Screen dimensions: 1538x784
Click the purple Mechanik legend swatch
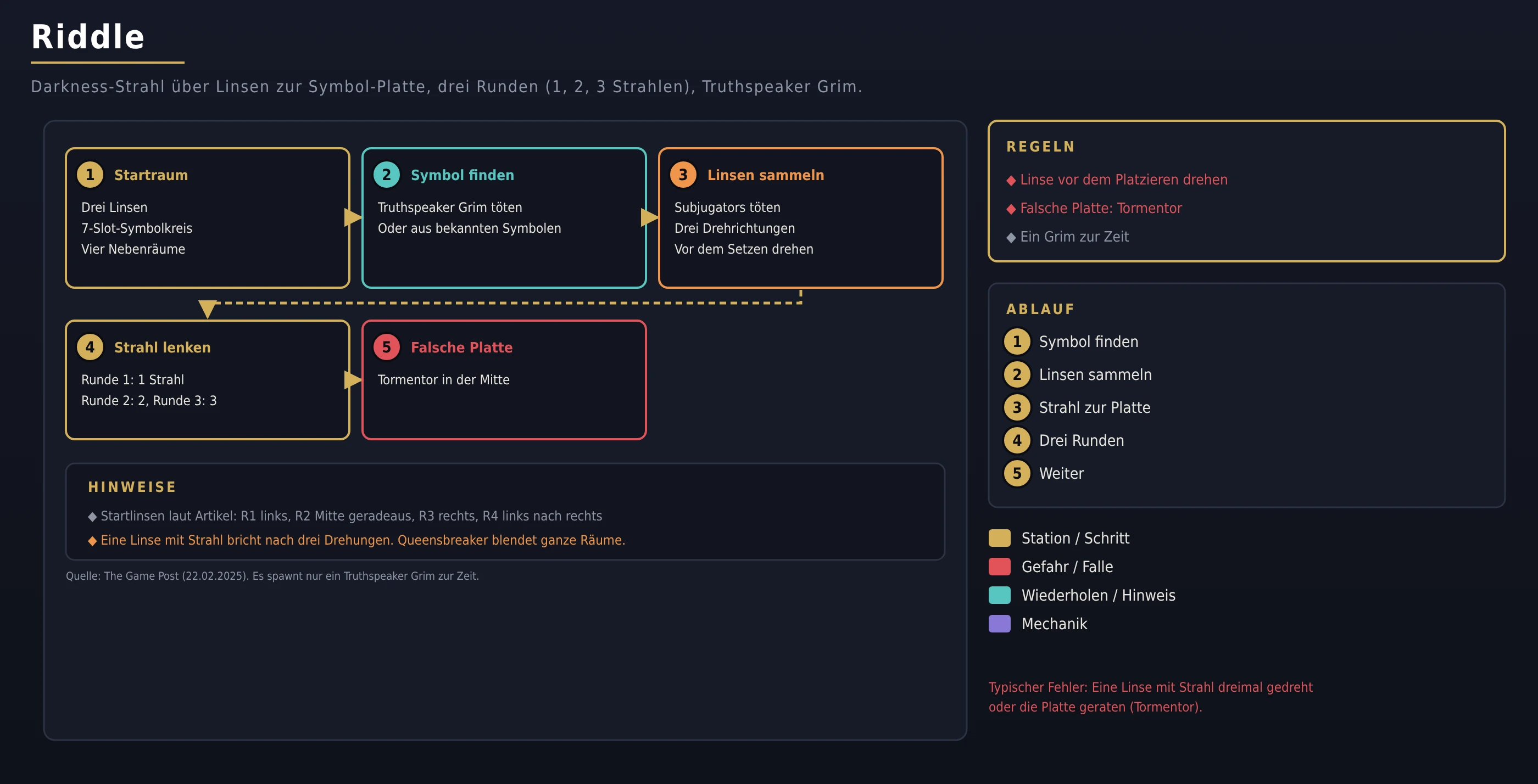pos(1000,624)
